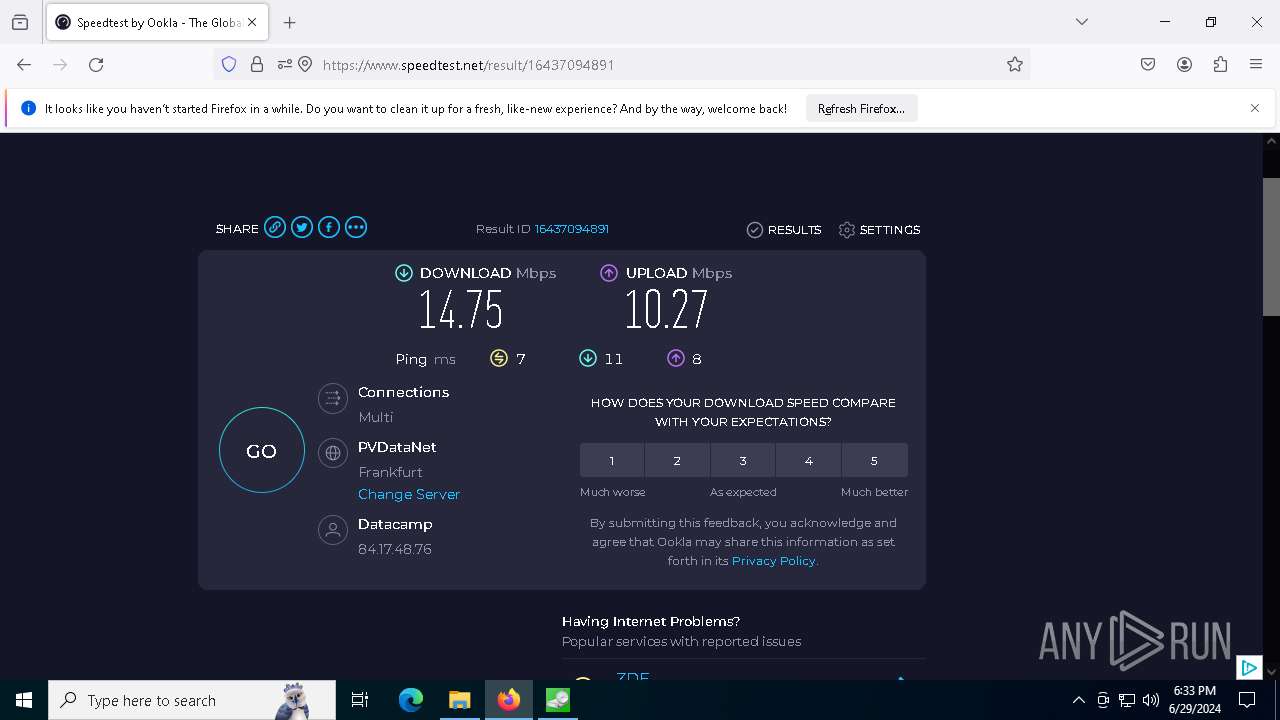The width and height of the screenshot is (1280, 720).
Task: List all tabs dropdown arrow
Action: (x=1082, y=22)
